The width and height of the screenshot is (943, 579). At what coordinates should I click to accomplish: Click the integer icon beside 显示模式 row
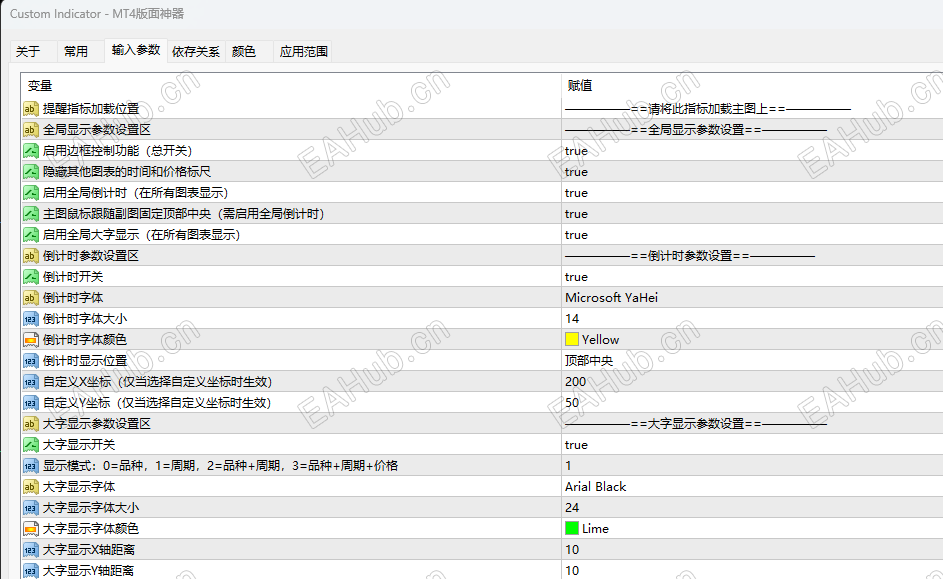click(31, 466)
